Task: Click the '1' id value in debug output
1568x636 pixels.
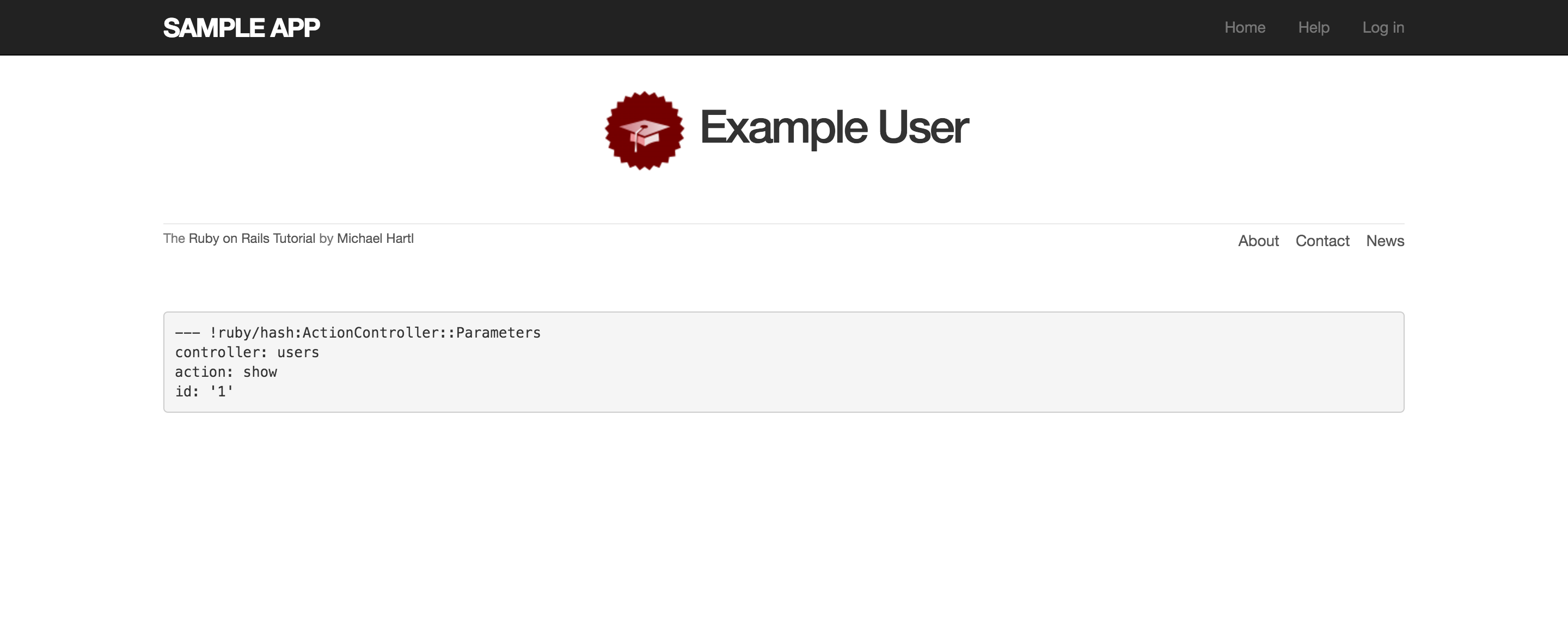Action: point(221,392)
